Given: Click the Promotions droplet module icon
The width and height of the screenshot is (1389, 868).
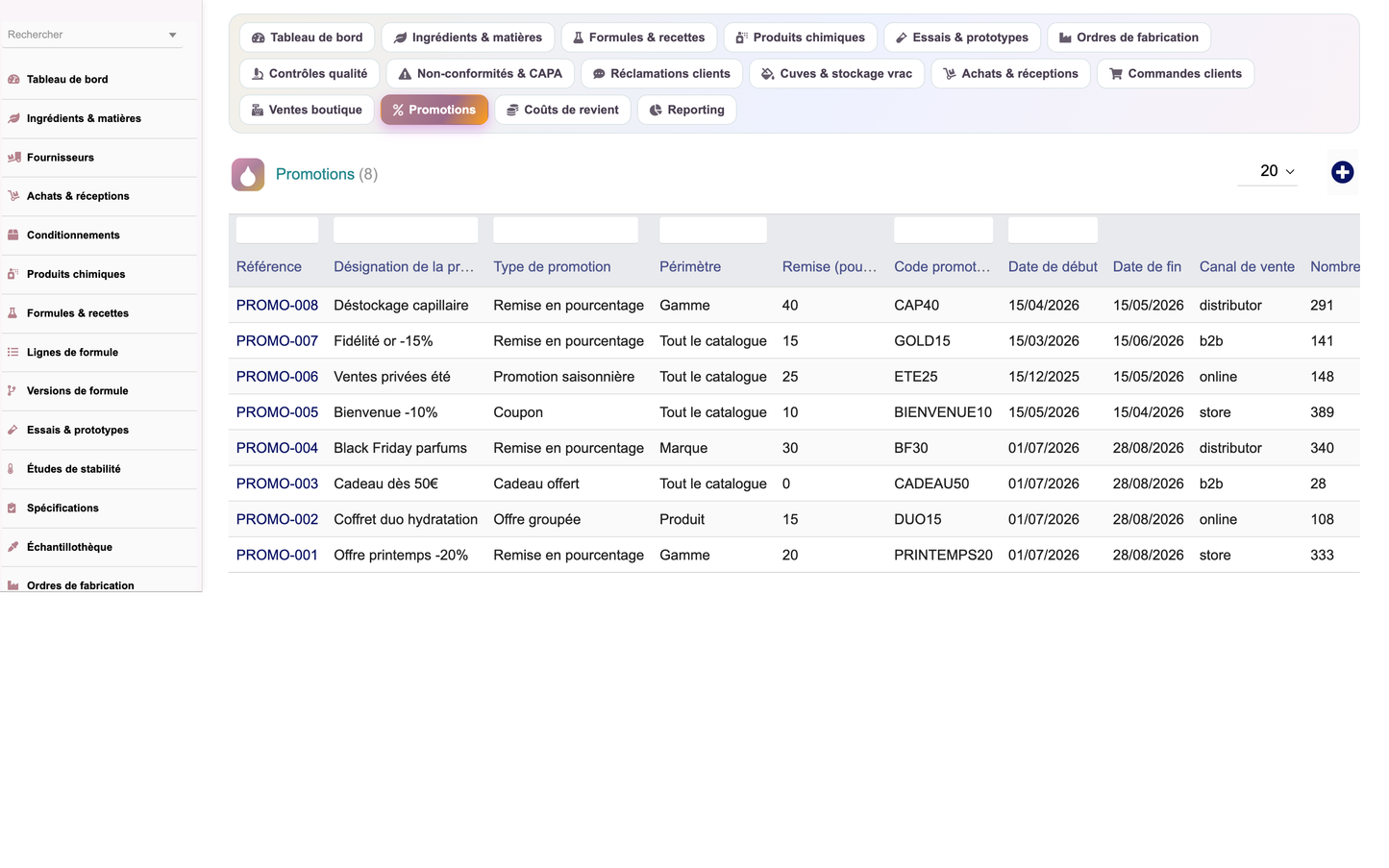Looking at the screenshot, I should point(248,174).
